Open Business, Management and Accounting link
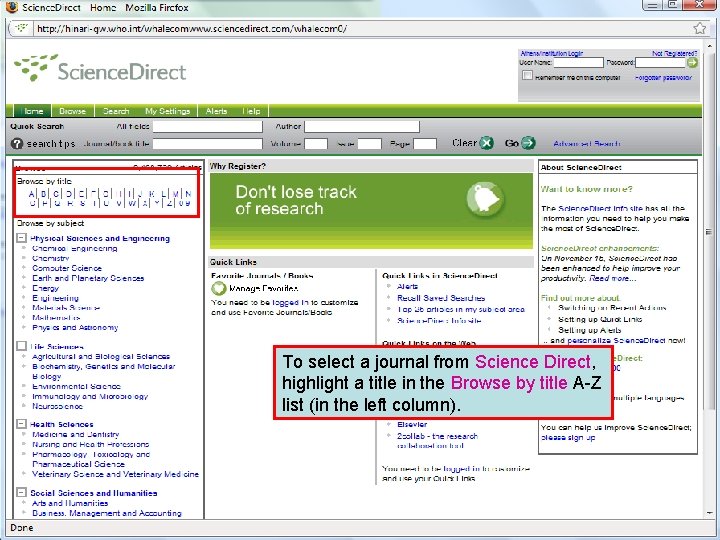Viewport: 720px width, 540px height. click(x=107, y=513)
